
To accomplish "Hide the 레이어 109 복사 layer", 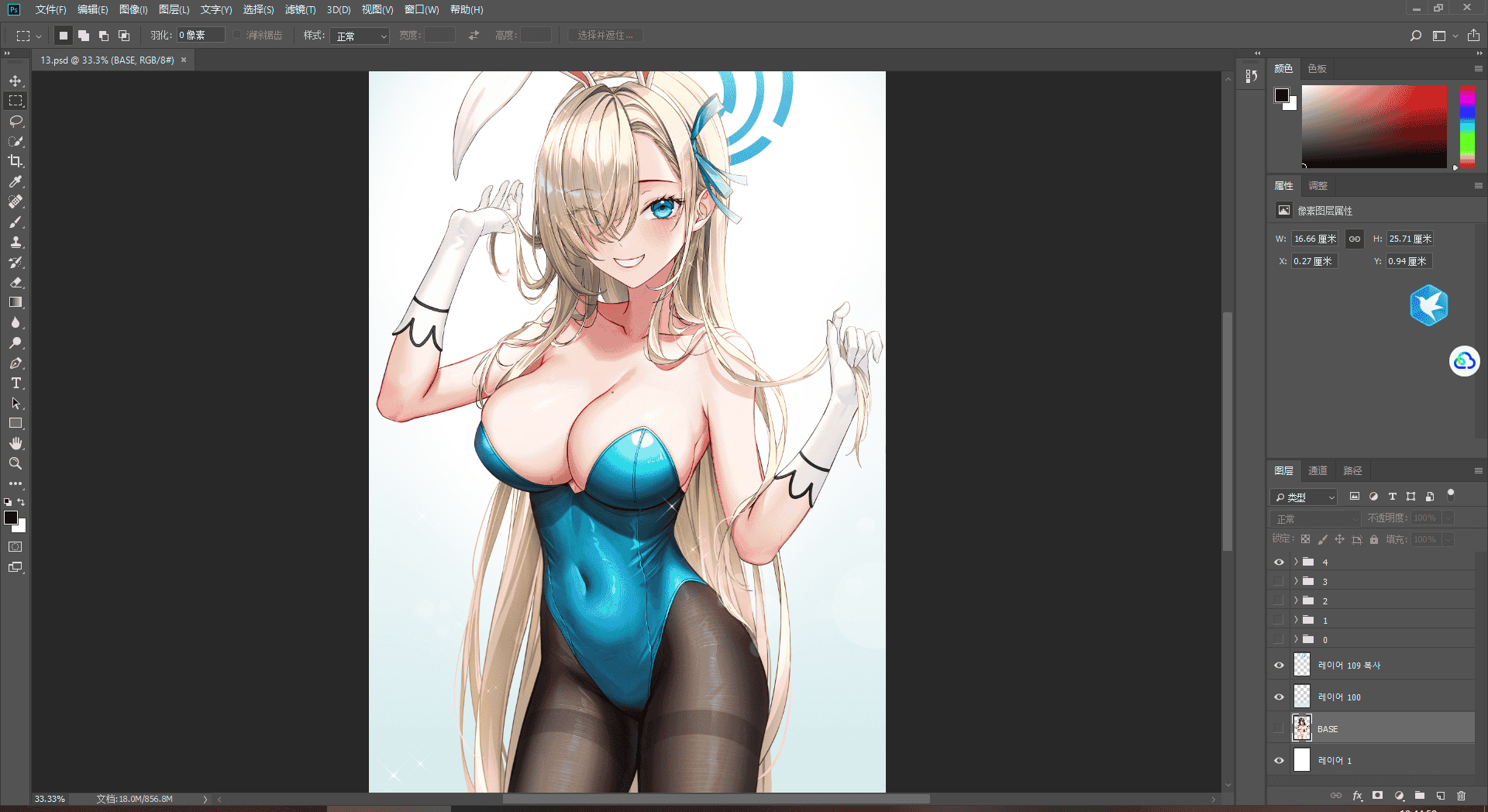I will 1279,665.
